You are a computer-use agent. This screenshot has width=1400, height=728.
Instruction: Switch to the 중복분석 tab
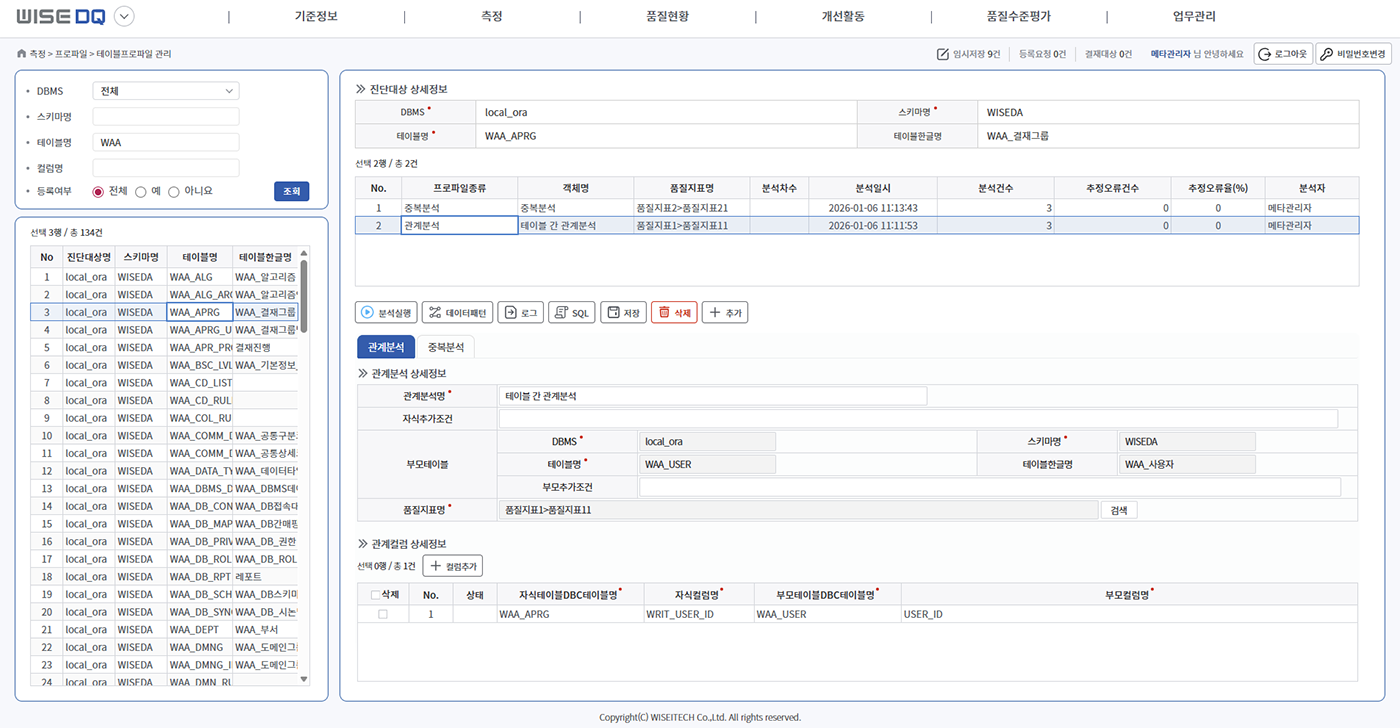(445, 347)
